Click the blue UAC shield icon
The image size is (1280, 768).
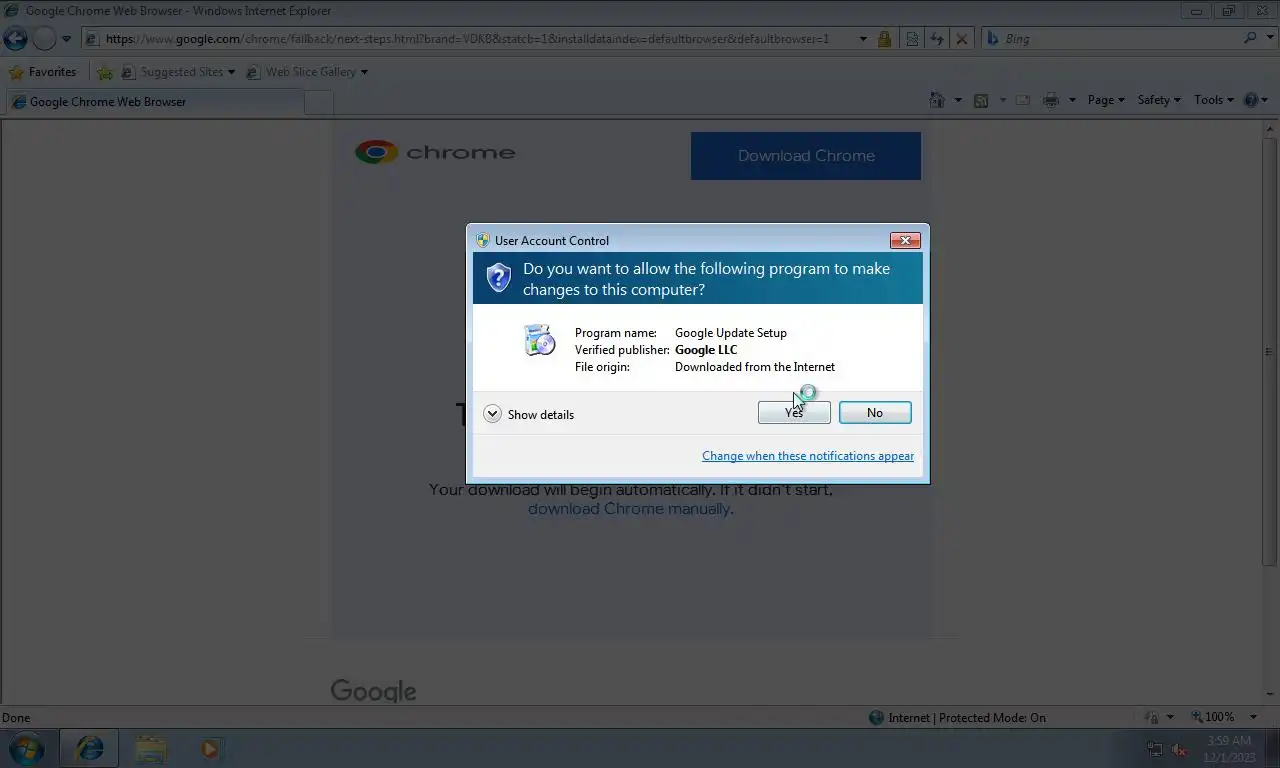point(498,277)
